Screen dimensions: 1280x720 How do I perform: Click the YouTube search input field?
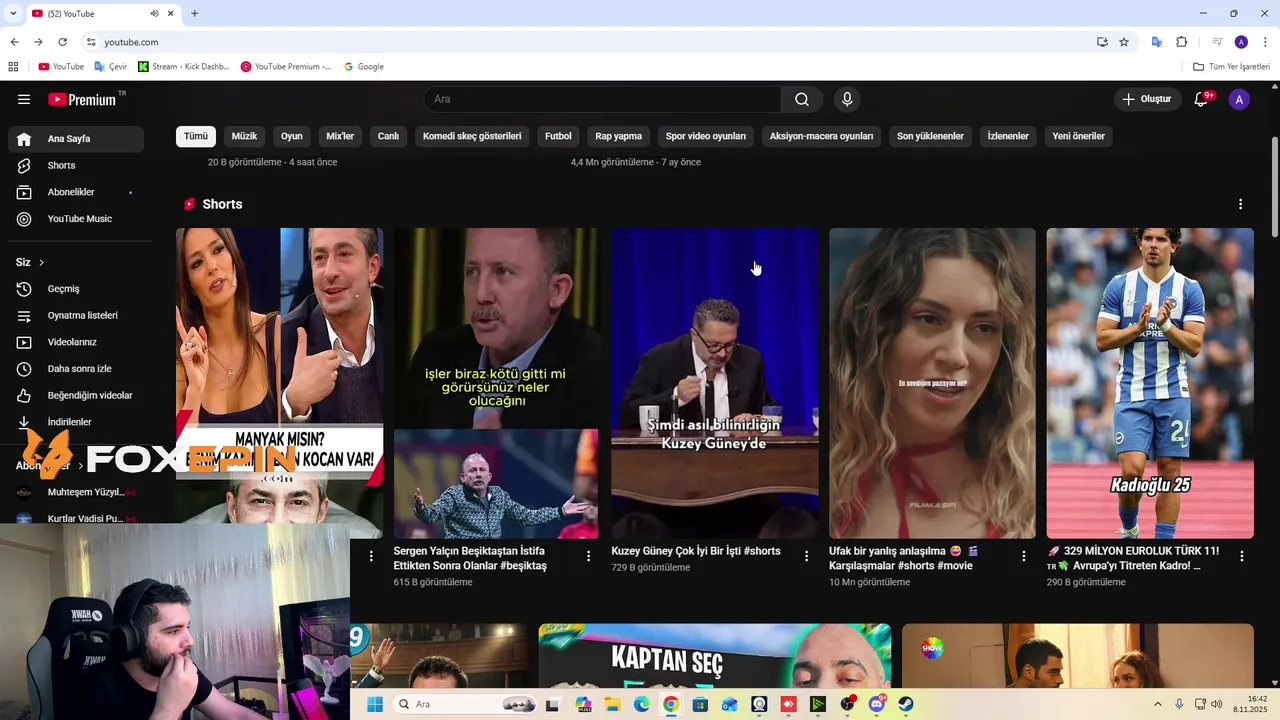click(x=602, y=99)
